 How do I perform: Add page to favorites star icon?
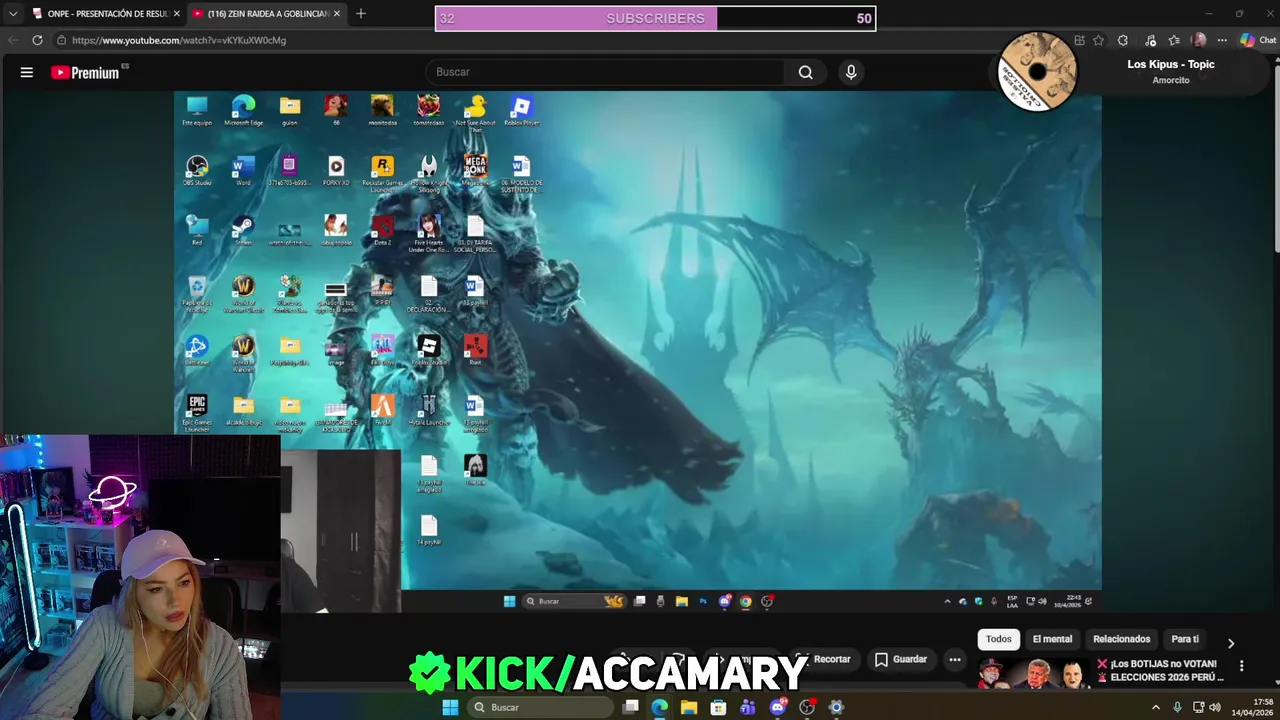coord(1099,40)
